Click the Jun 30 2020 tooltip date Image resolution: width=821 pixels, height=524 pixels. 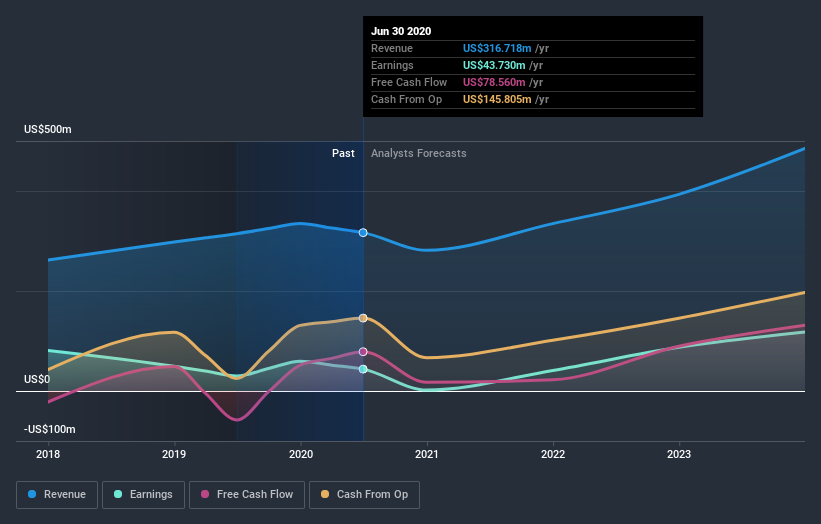[x=401, y=31]
